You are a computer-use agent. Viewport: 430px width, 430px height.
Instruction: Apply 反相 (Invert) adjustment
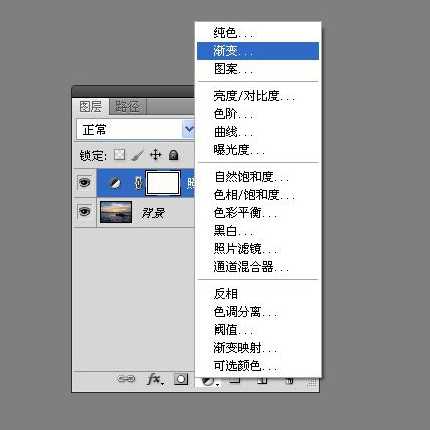click(258, 294)
